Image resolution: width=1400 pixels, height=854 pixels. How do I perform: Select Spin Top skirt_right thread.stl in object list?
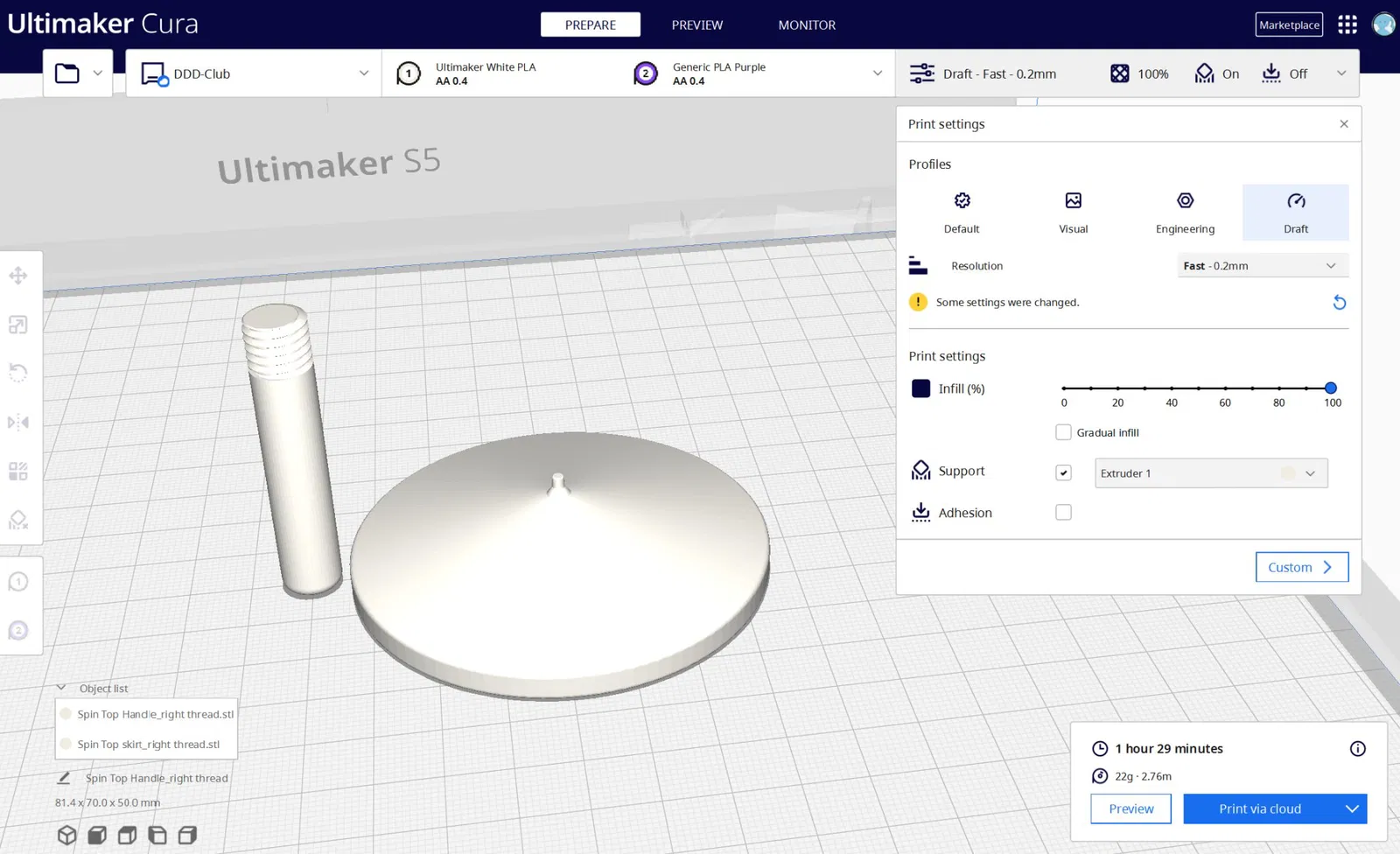(x=146, y=745)
